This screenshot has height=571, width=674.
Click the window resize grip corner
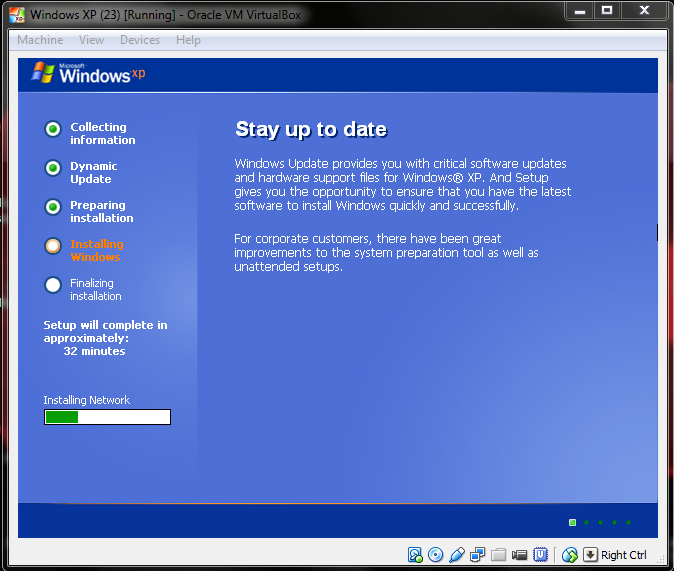[661, 559]
